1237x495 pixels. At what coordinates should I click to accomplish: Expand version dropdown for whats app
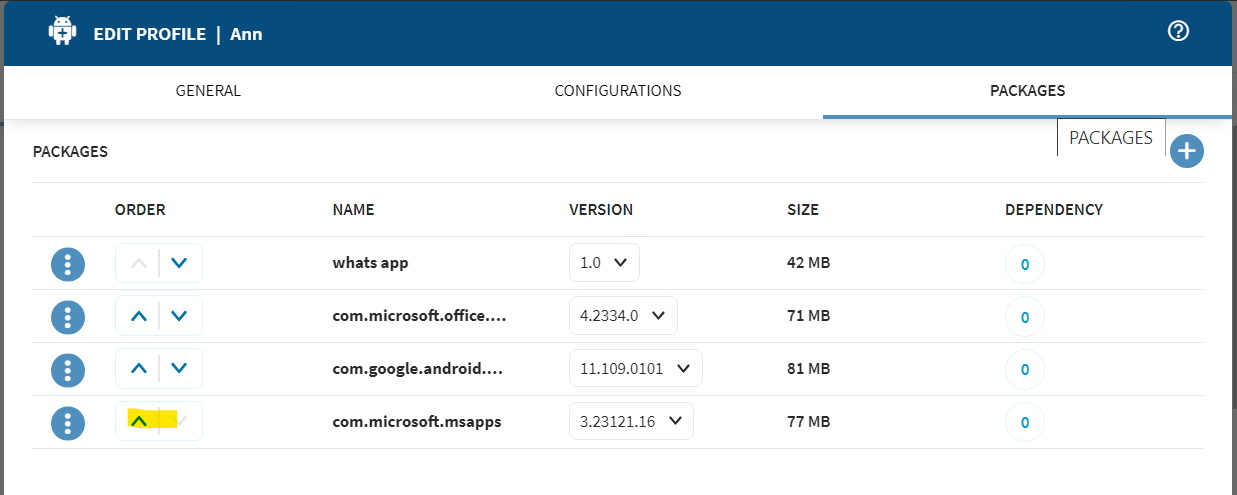pyautogui.click(x=604, y=263)
